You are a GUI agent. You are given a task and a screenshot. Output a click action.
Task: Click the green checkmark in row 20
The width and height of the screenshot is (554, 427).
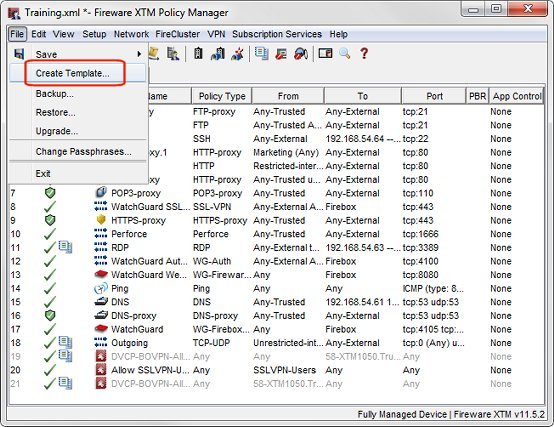50,370
